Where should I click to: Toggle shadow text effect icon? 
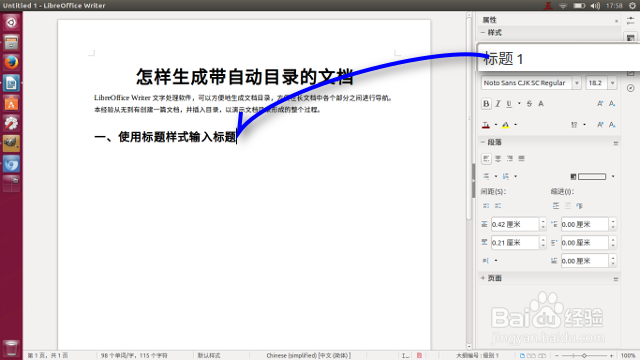[541, 104]
